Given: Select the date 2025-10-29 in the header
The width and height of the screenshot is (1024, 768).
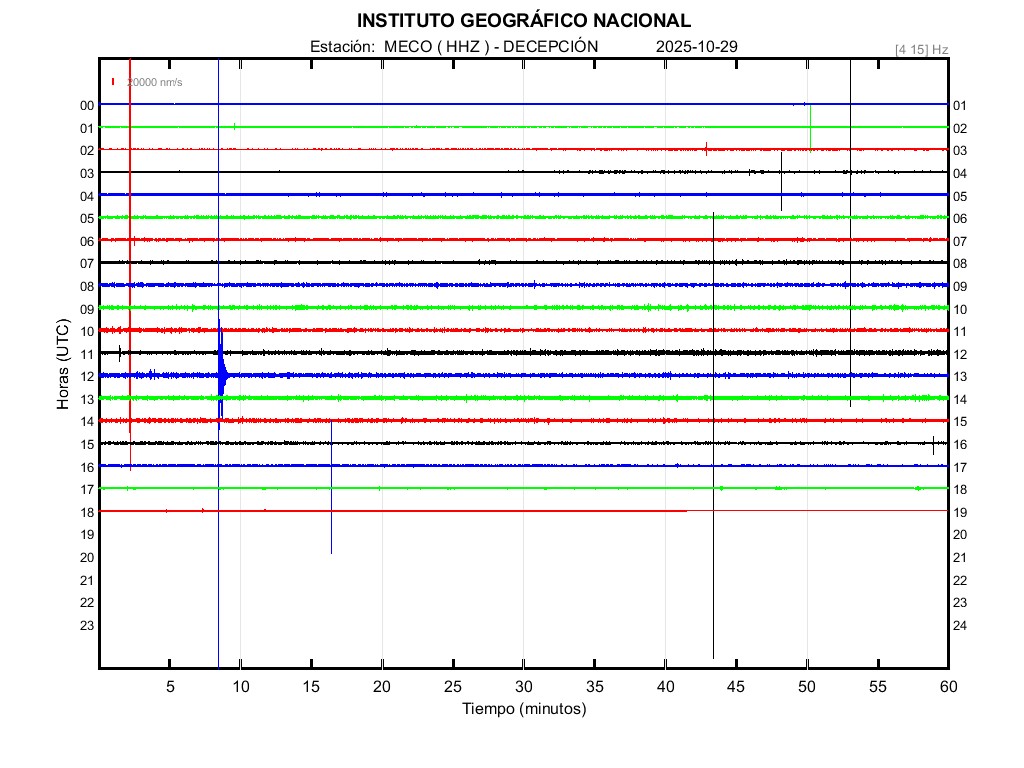Looking at the screenshot, I should (x=697, y=47).
